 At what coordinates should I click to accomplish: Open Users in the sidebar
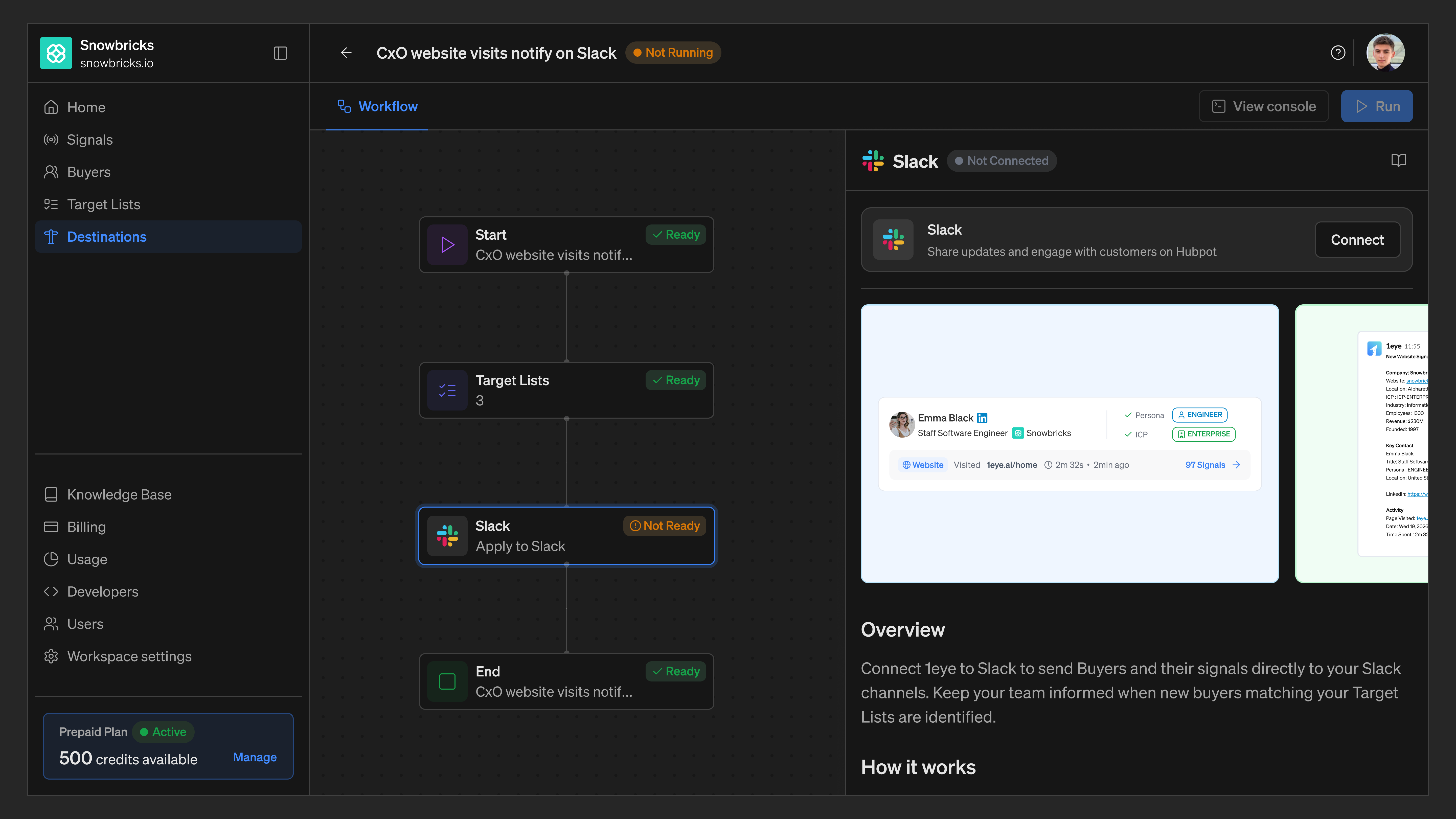point(168,624)
